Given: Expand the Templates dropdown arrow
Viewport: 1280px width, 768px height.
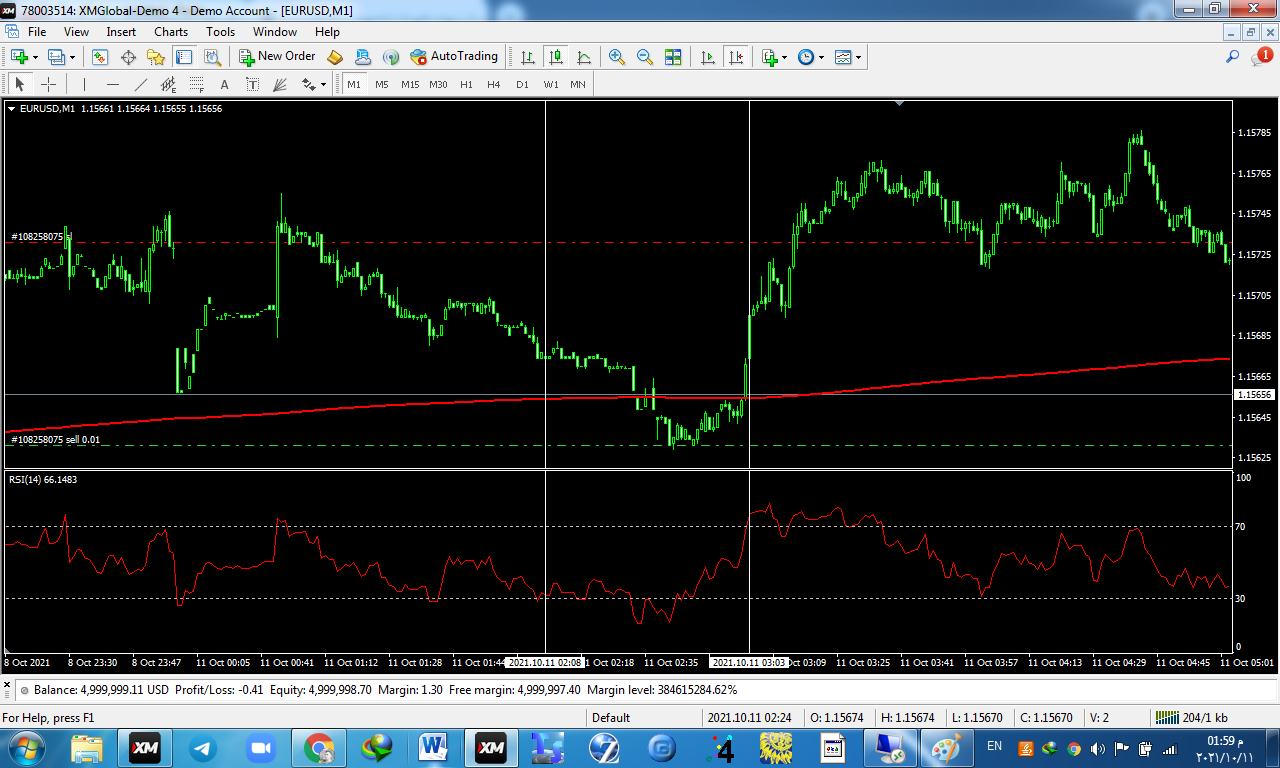Looking at the screenshot, I should click(858, 57).
